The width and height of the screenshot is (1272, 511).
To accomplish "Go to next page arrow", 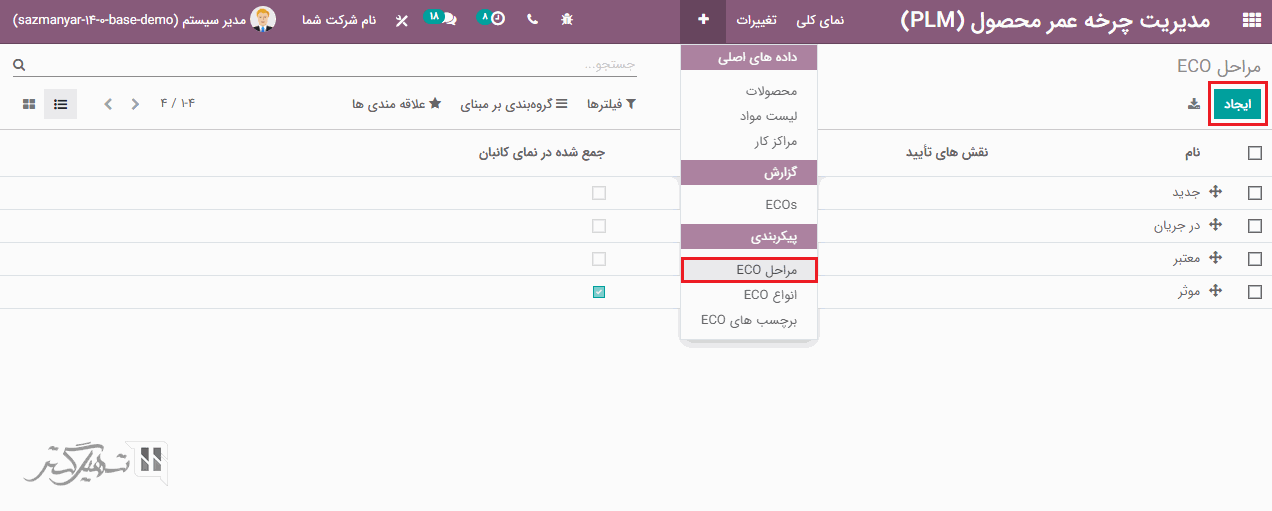I will click(109, 104).
